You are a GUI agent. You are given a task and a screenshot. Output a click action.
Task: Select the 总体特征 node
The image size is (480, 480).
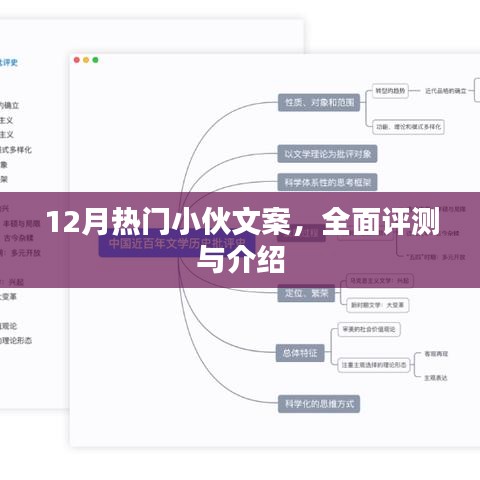[300, 353]
